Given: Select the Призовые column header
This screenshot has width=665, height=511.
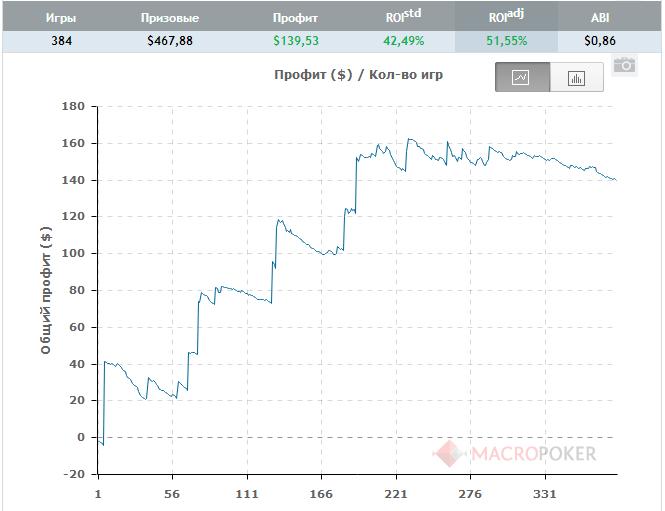Looking at the screenshot, I should [170, 18].
